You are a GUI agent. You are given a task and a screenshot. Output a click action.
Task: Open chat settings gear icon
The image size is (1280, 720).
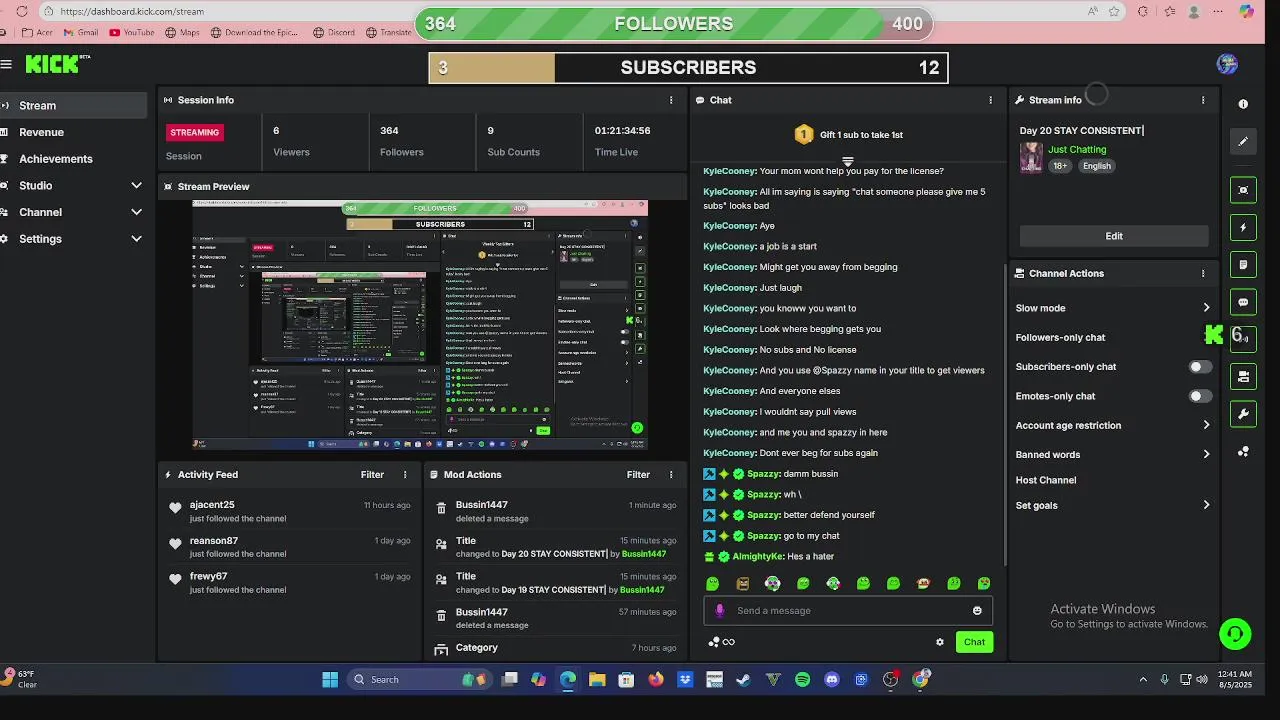(940, 642)
